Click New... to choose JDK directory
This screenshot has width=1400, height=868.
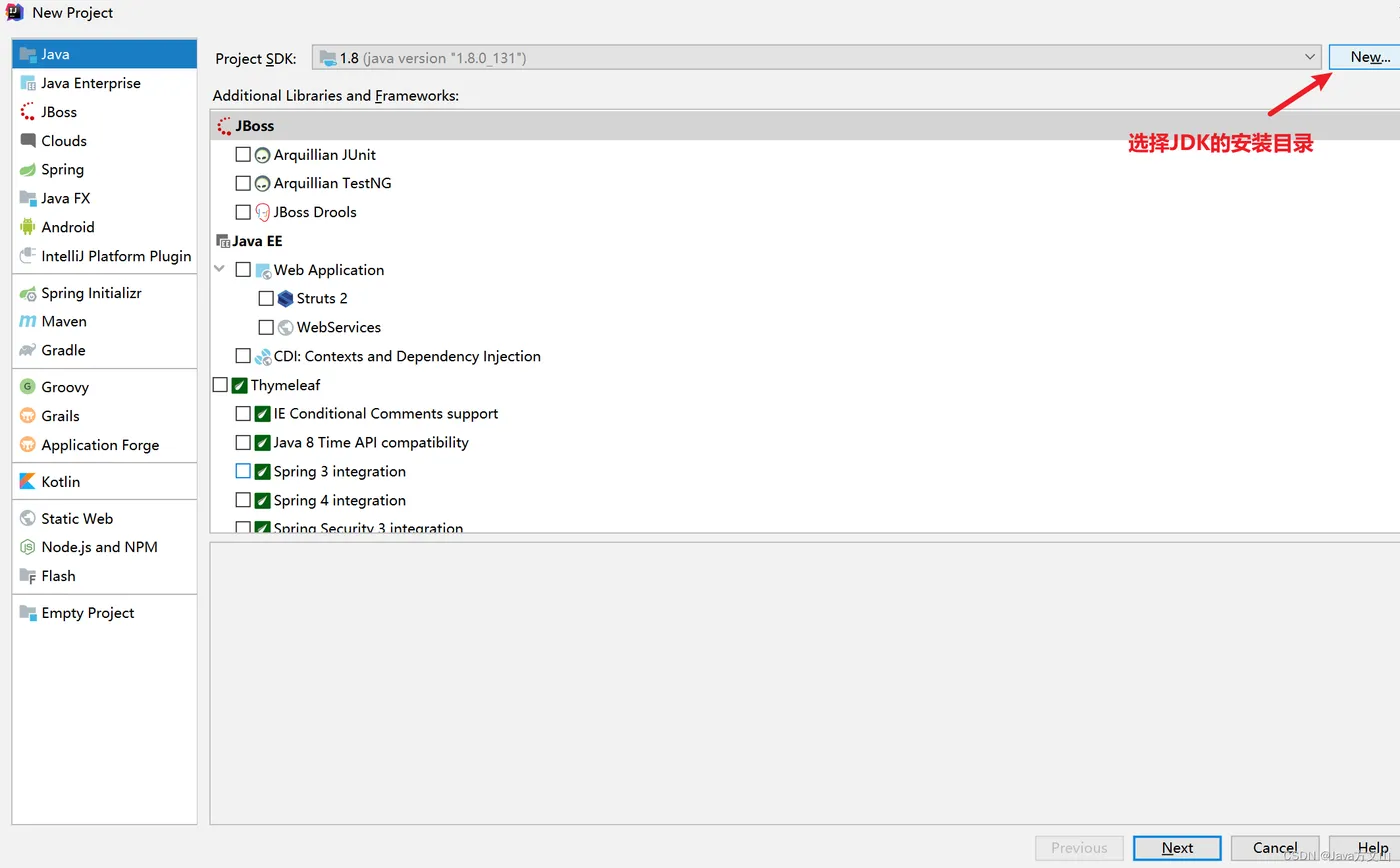coord(1363,57)
